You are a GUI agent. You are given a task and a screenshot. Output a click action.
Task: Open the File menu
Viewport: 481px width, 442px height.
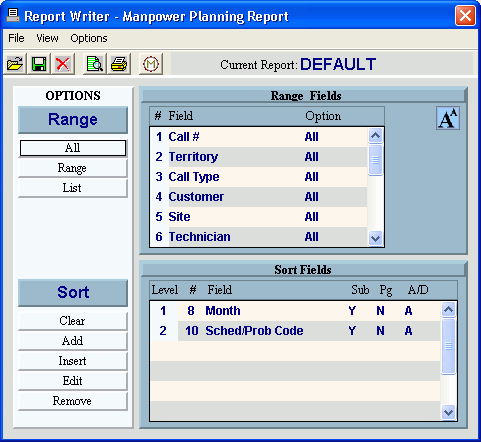coord(16,38)
